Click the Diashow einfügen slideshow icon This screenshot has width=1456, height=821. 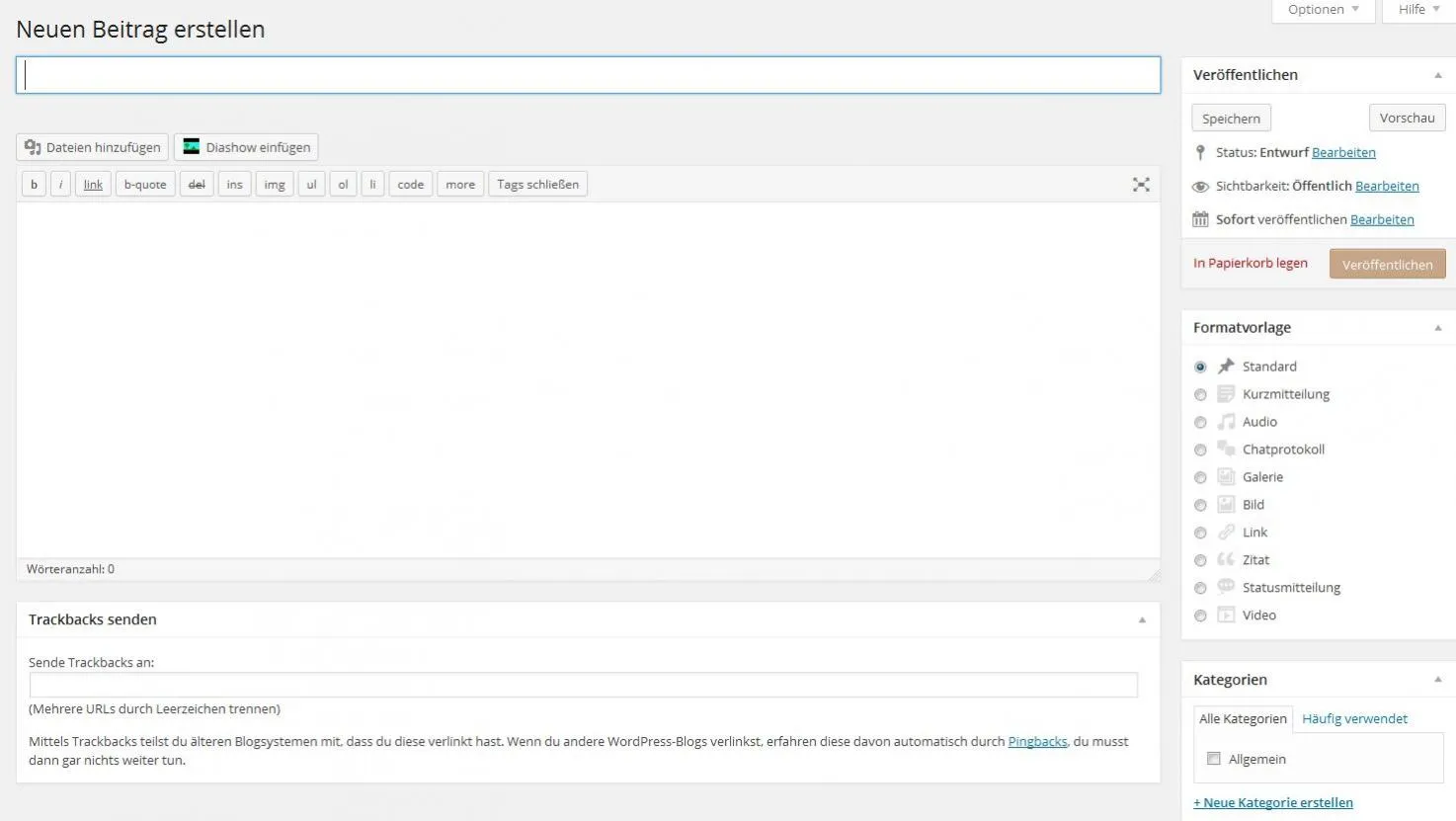pos(192,147)
